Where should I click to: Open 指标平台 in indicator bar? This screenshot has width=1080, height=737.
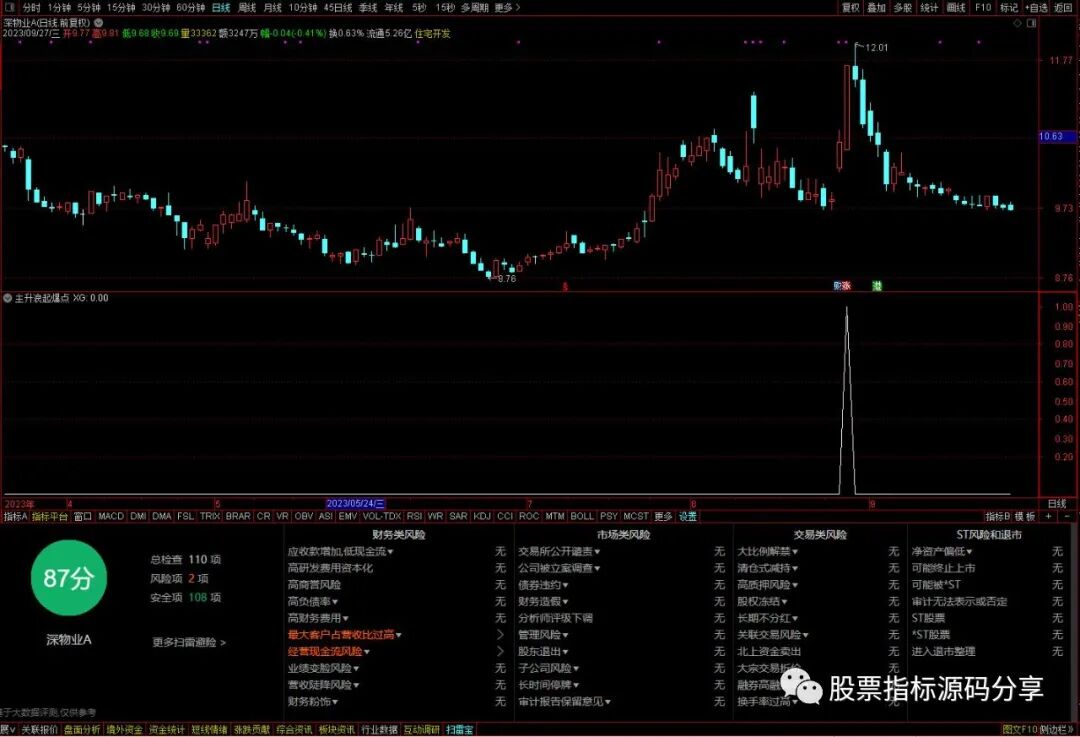pos(50,516)
